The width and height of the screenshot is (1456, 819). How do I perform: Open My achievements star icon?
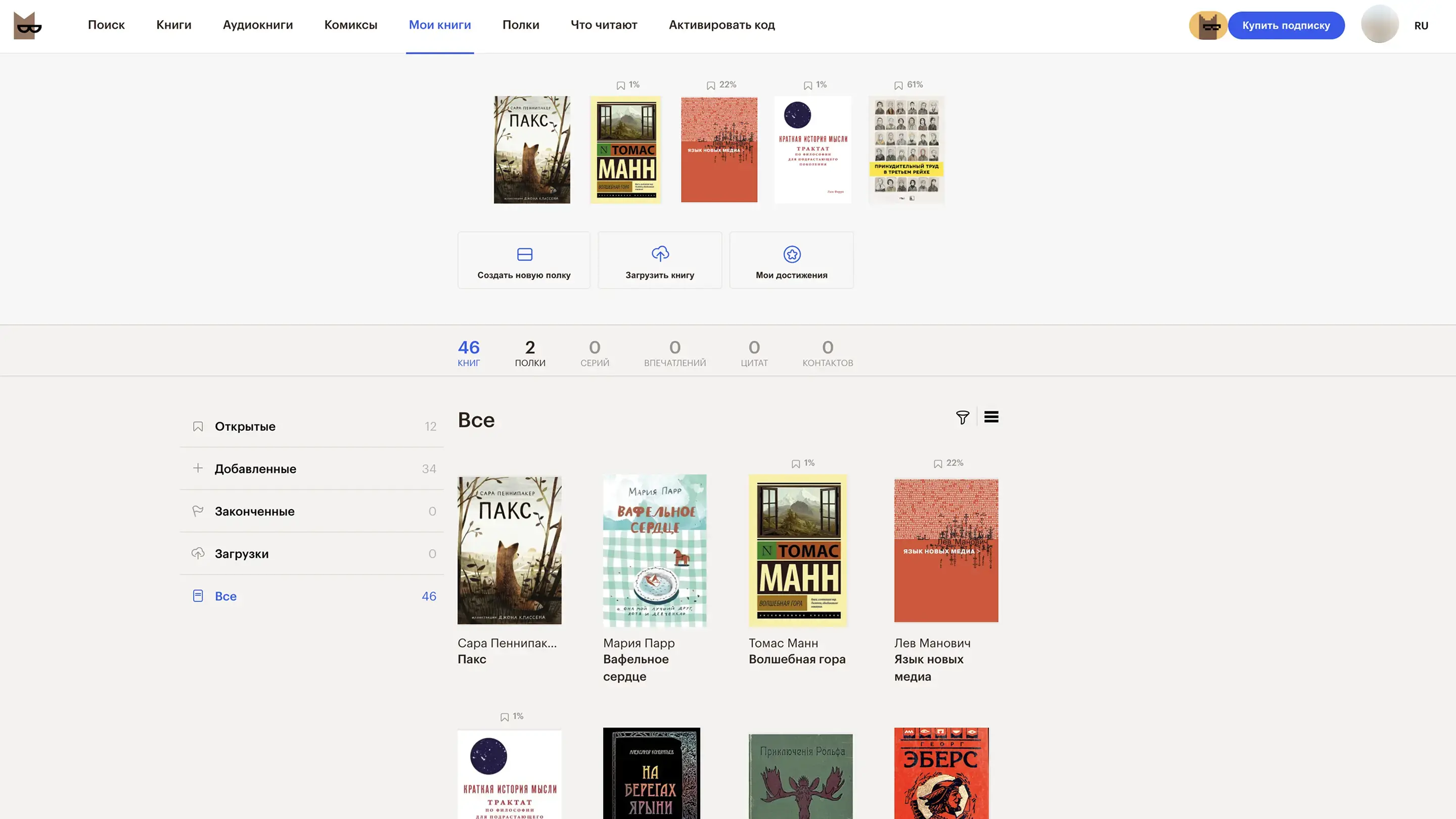(791, 254)
